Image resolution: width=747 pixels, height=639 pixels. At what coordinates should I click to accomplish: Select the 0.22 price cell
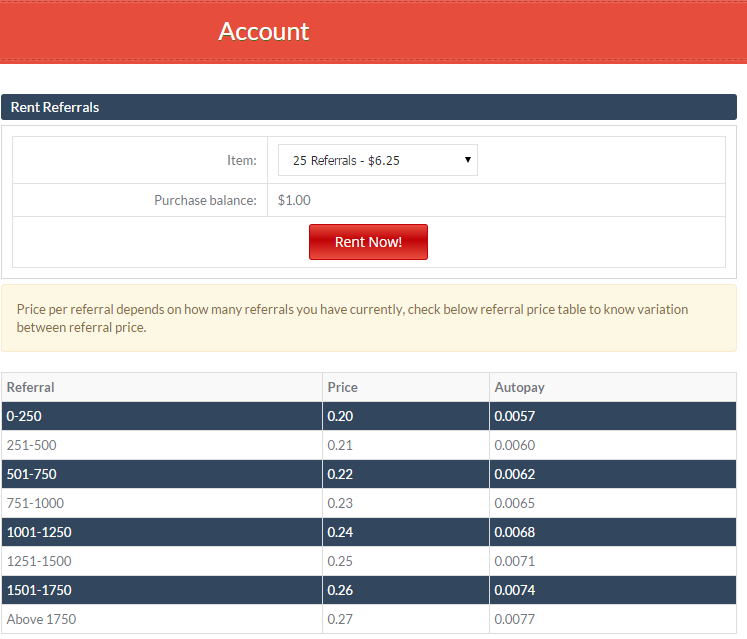[x=406, y=474]
